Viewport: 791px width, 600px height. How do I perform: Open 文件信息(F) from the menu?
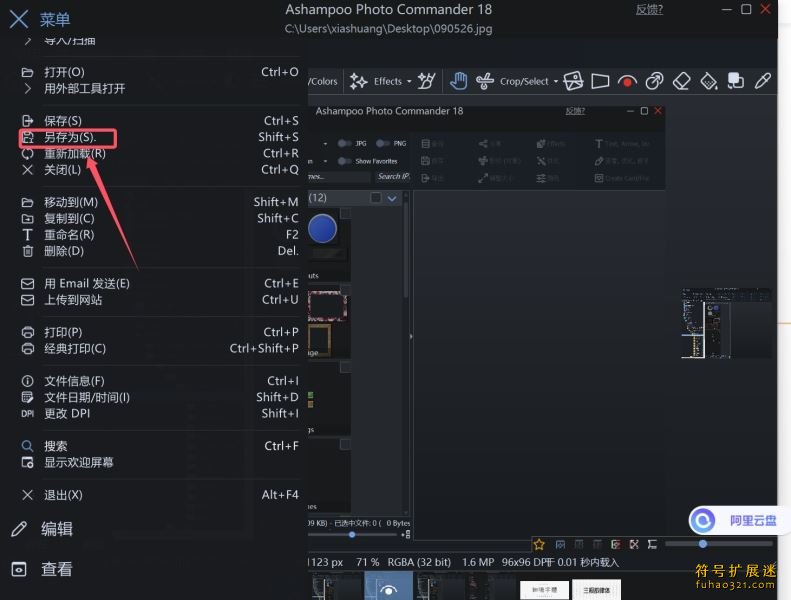(x=160, y=381)
